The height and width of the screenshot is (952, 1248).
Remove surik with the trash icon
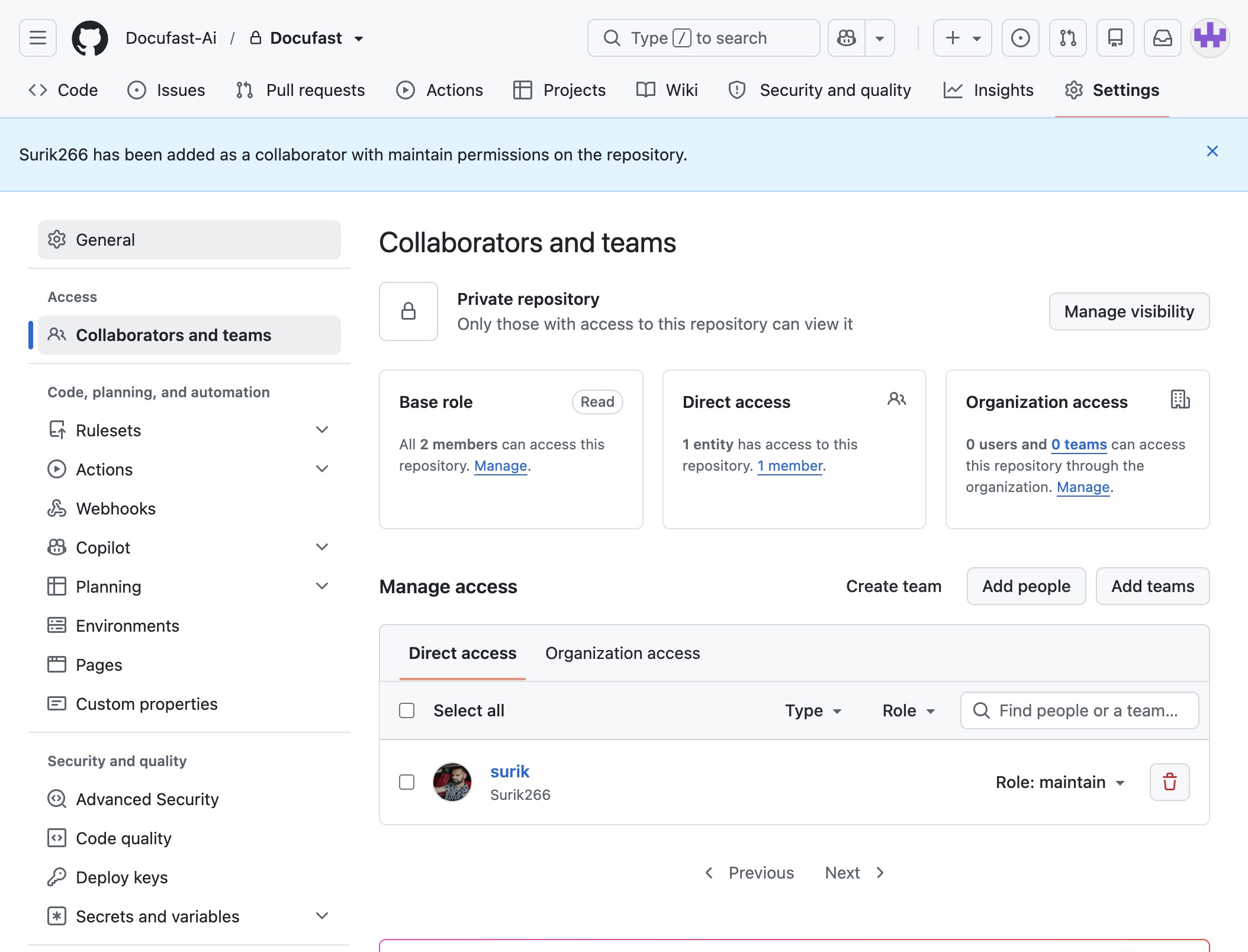1169,782
